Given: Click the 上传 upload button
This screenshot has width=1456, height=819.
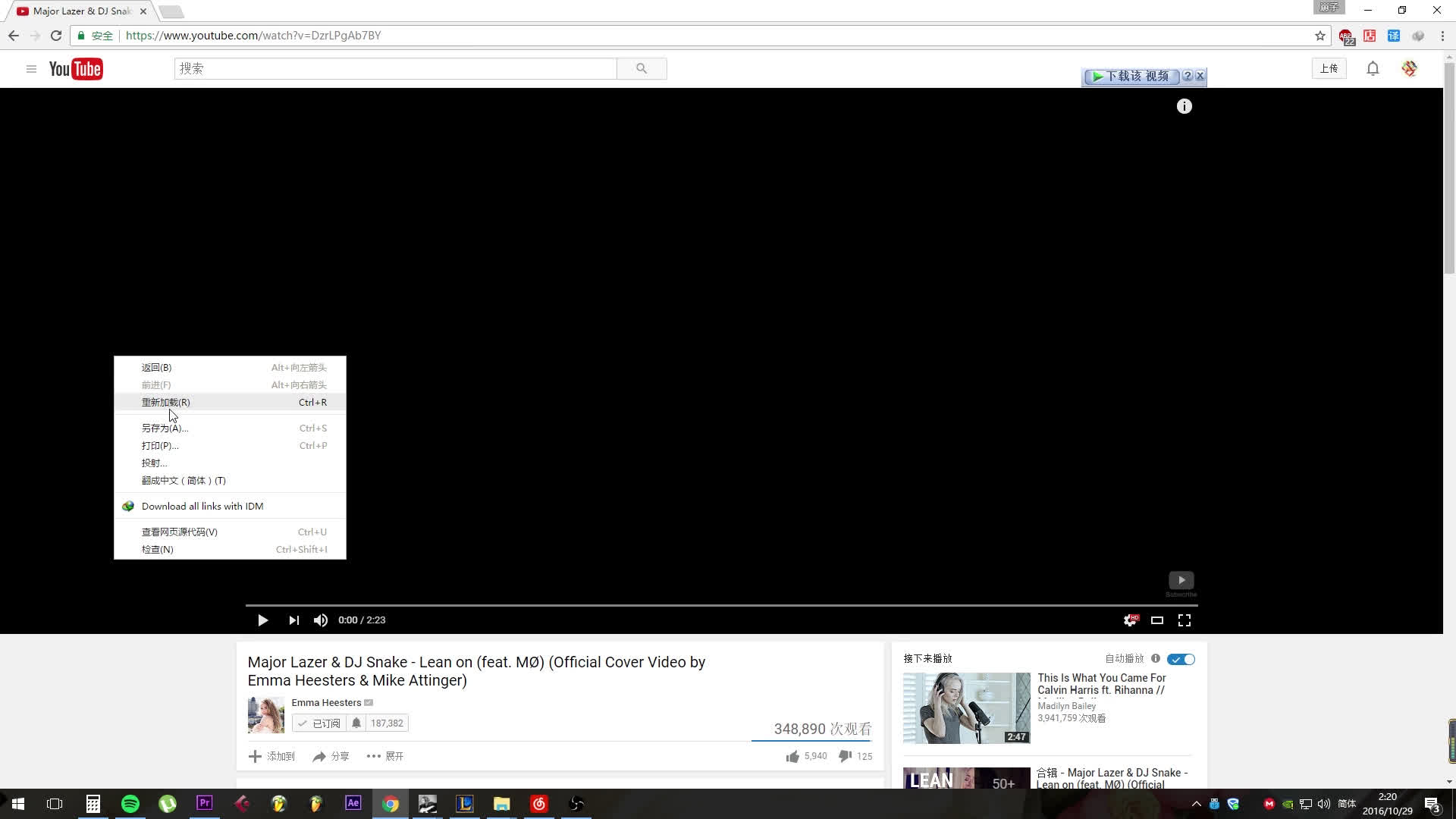Looking at the screenshot, I should pyautogui.click(x=1329, y=69).
